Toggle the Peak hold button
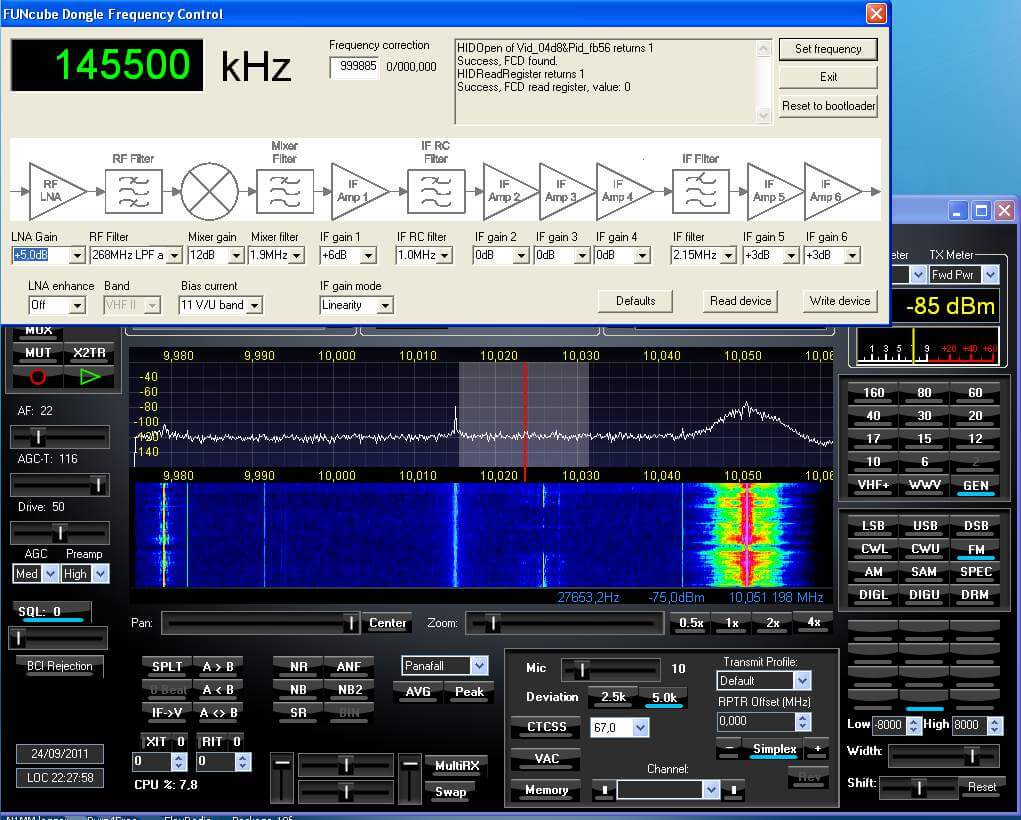1021x820 pixels. click(469, 692)
